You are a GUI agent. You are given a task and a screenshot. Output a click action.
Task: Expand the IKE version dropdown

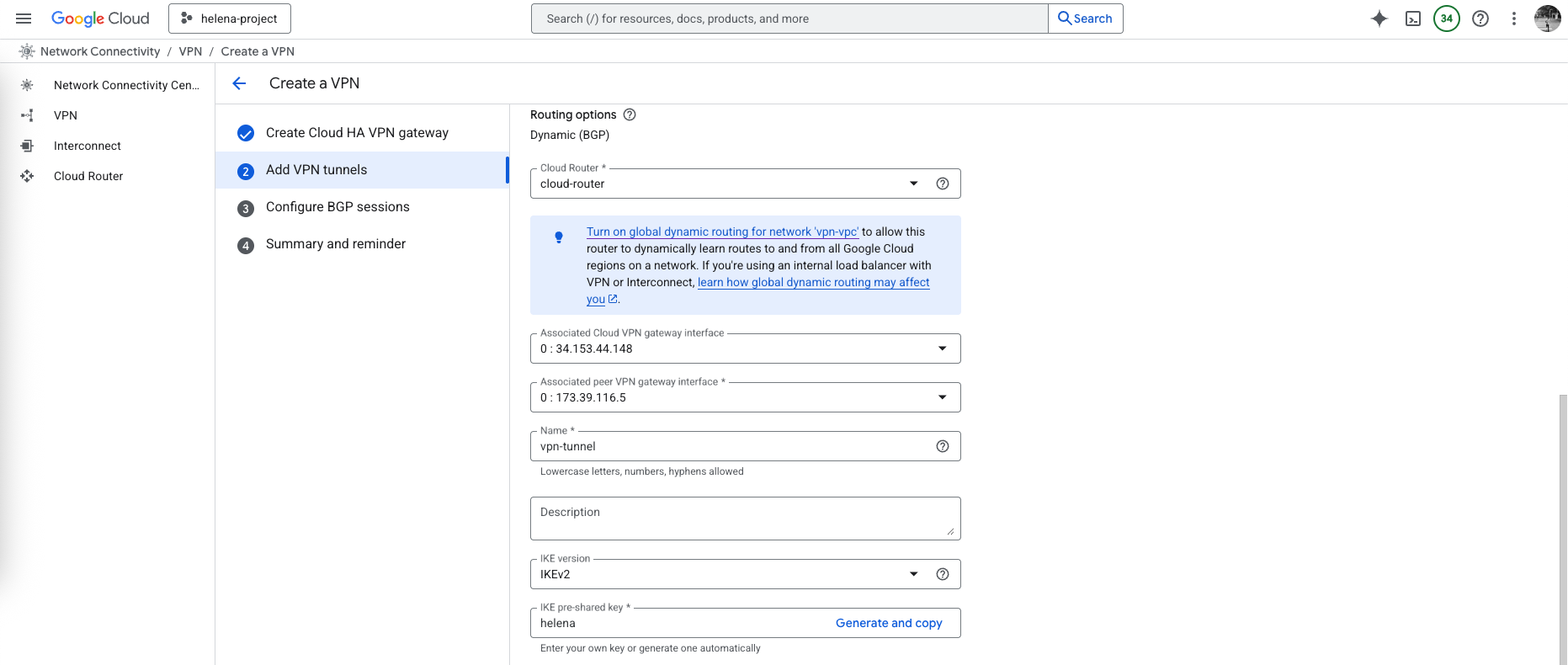914,574
